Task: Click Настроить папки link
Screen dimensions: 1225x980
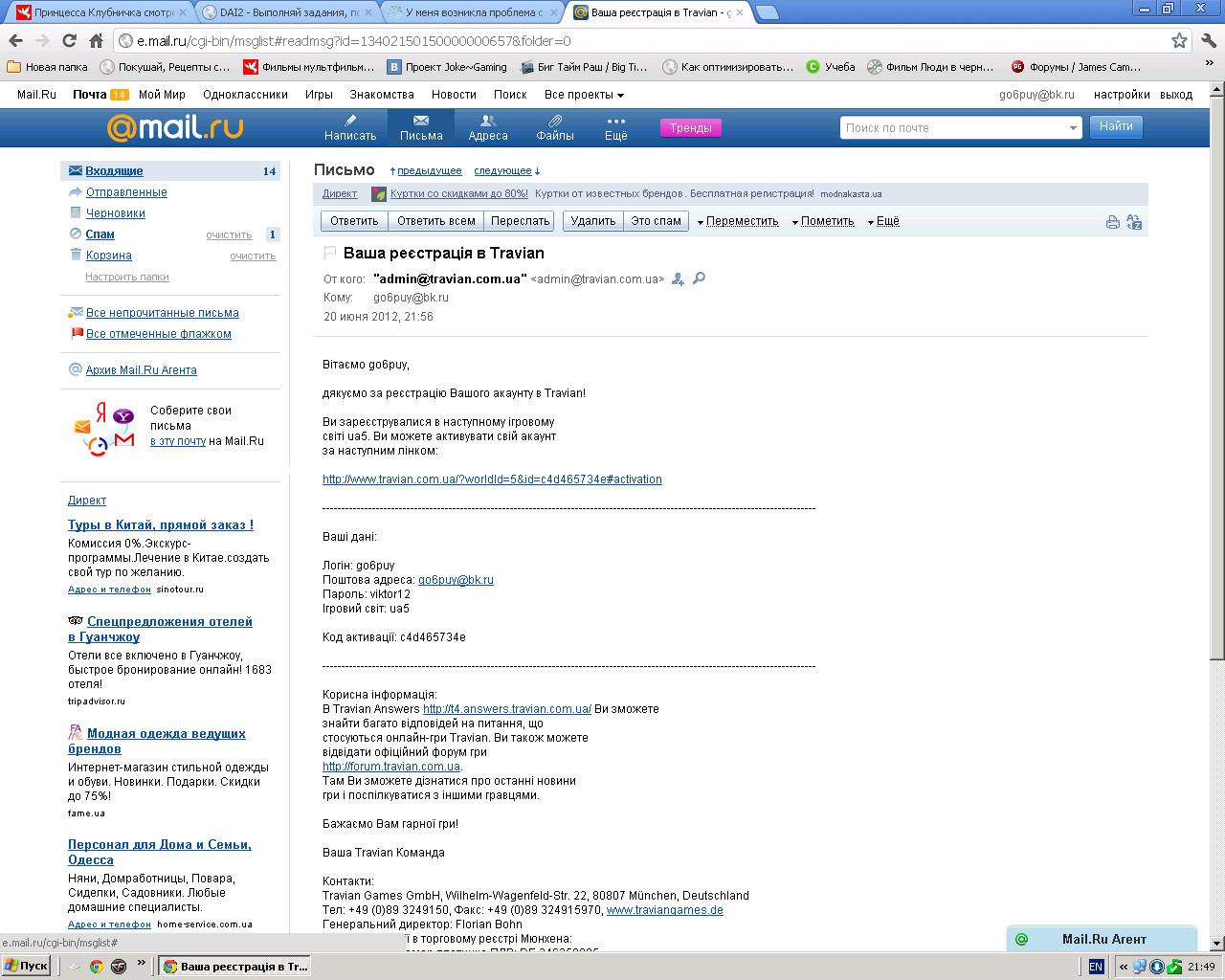Action: point(127,277)
